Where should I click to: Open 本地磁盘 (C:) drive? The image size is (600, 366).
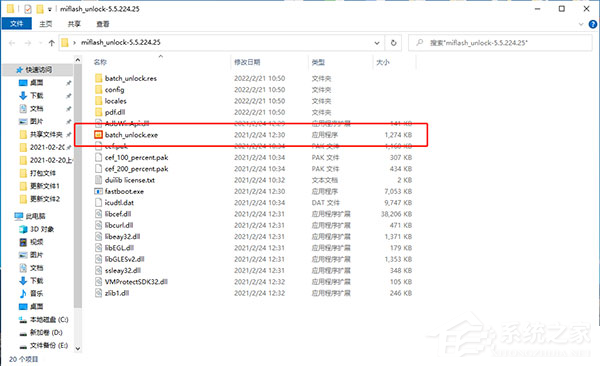(x=49, y=319)
